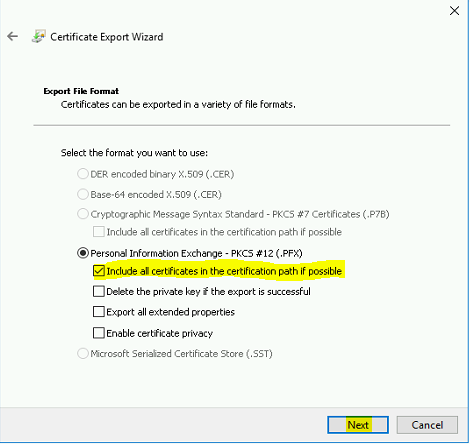Viewport: 470px width, 444px height.
Task: Enable certificate privacy checkbox
Action: pyautogui.click(x=99, y=333)
